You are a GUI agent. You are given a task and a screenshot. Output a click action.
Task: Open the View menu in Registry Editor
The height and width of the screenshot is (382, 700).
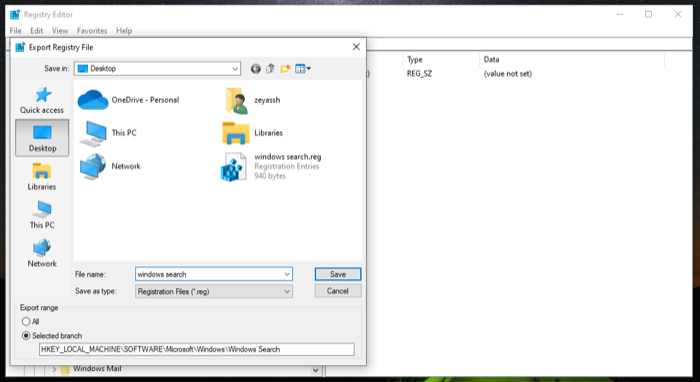pos(60,31)
